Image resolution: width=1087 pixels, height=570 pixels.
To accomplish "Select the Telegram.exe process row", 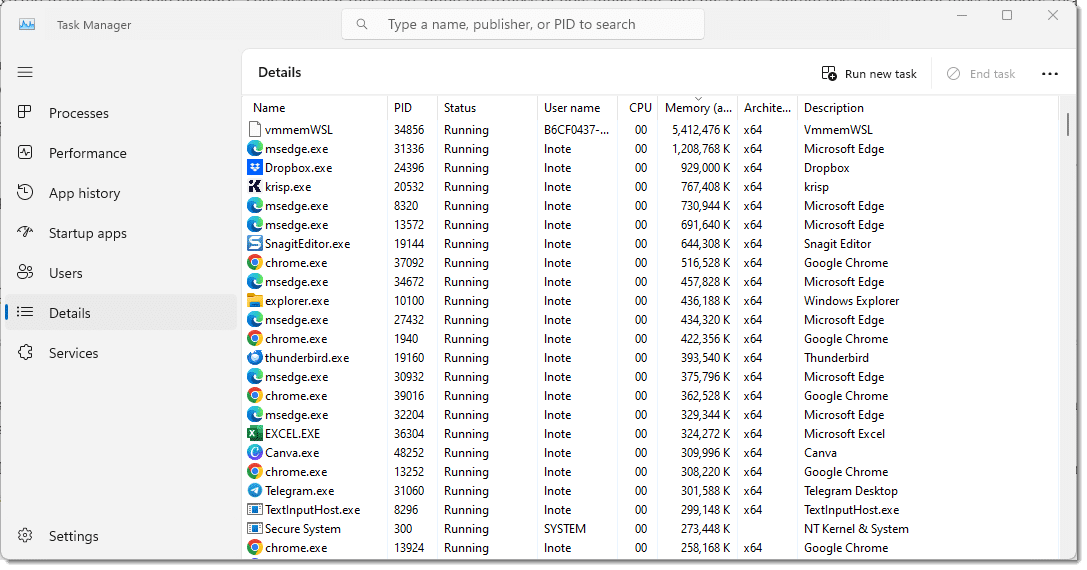I will click(652, 491).
